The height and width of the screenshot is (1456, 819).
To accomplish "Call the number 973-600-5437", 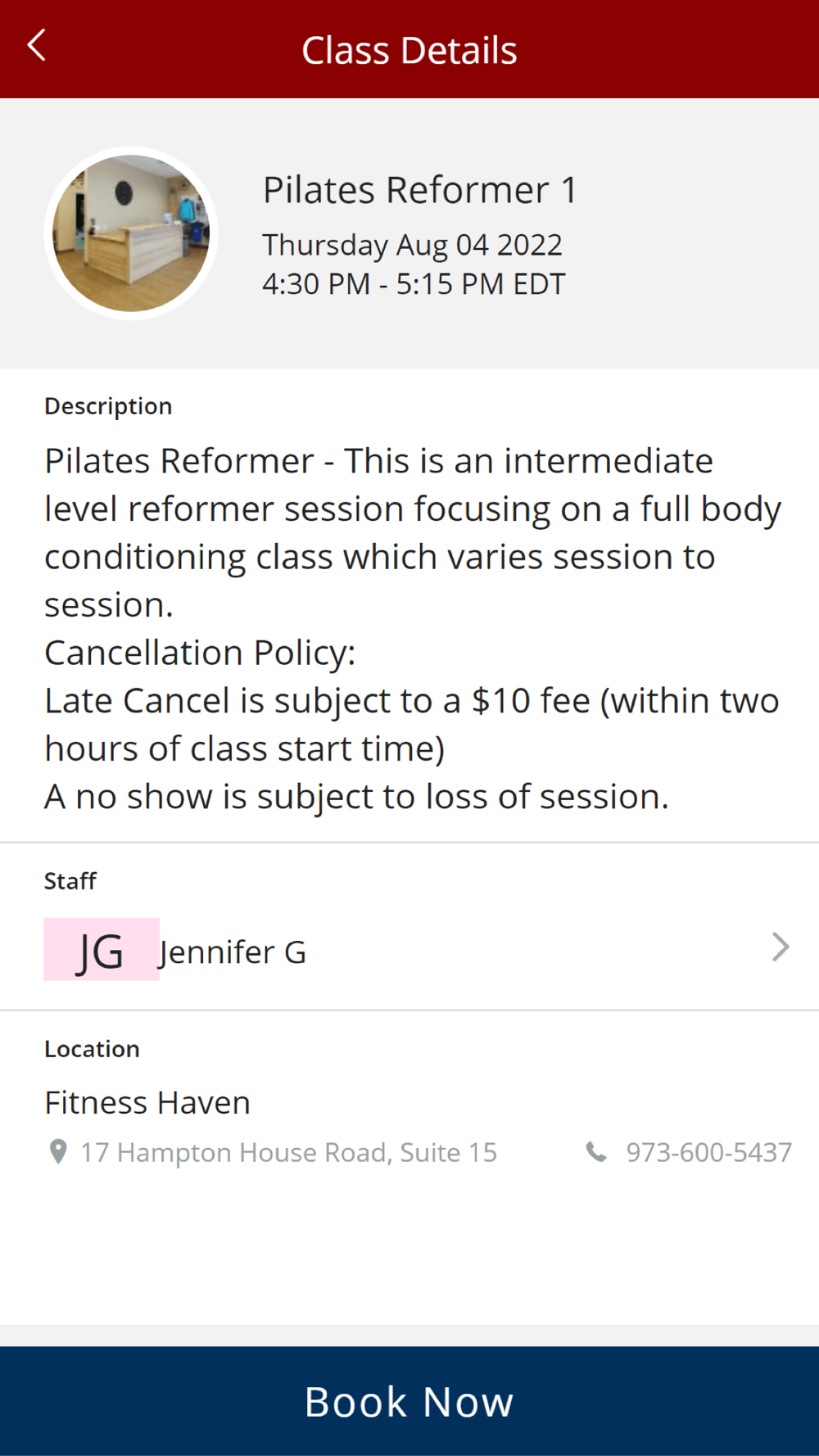I will 708,1152.
